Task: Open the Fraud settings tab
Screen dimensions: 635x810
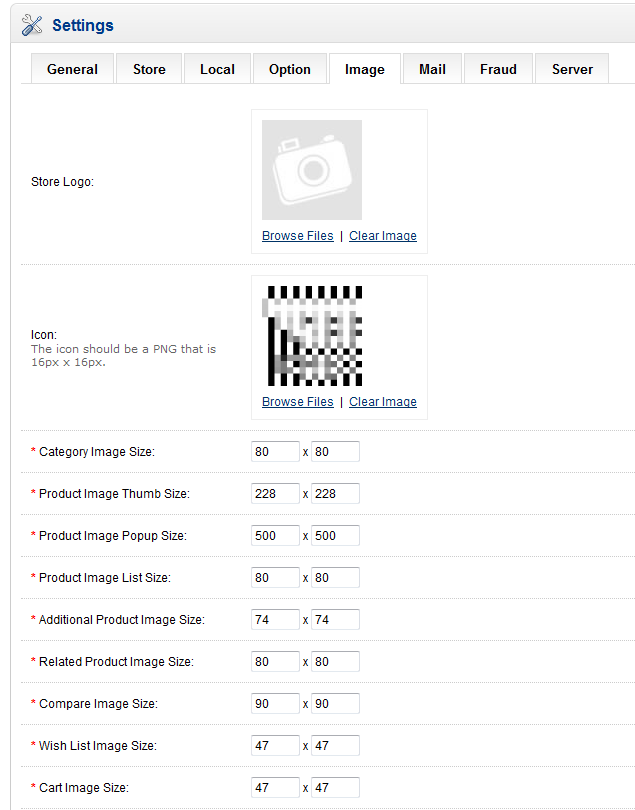Action: click(498, 69)
